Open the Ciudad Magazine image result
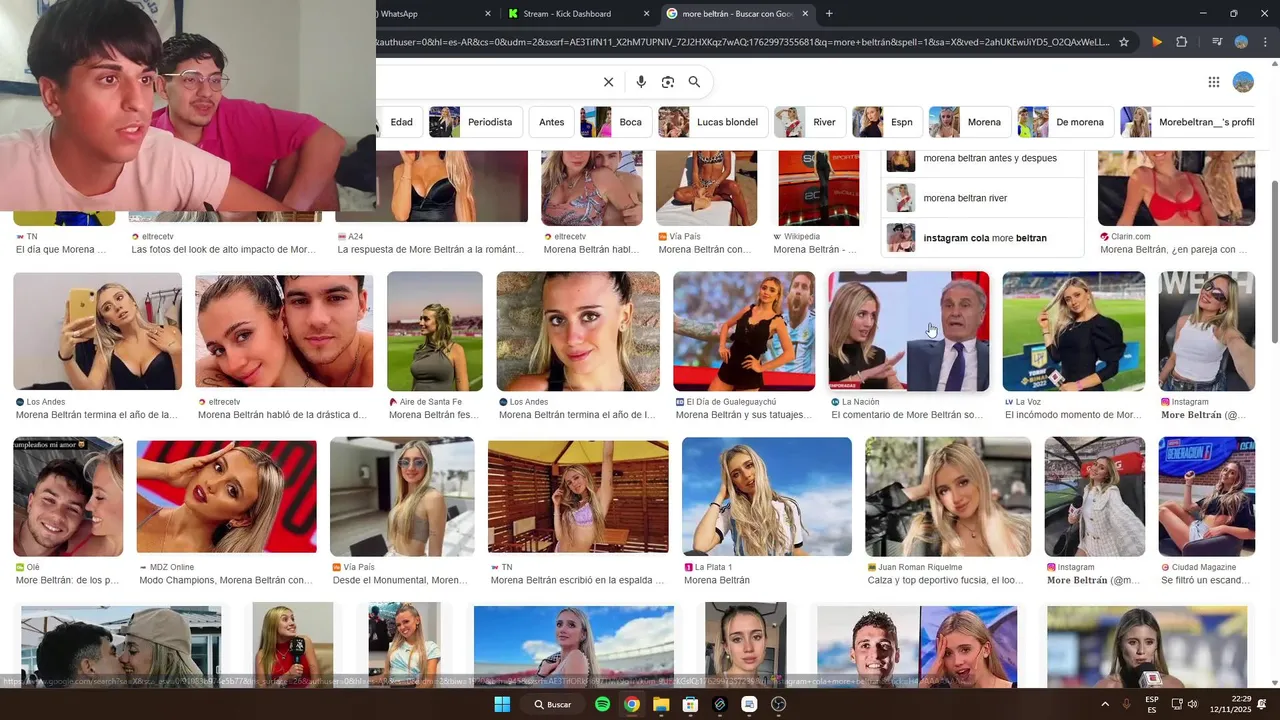The height and width of the screenshot is (720, 1280). [x=1207, y=497]
